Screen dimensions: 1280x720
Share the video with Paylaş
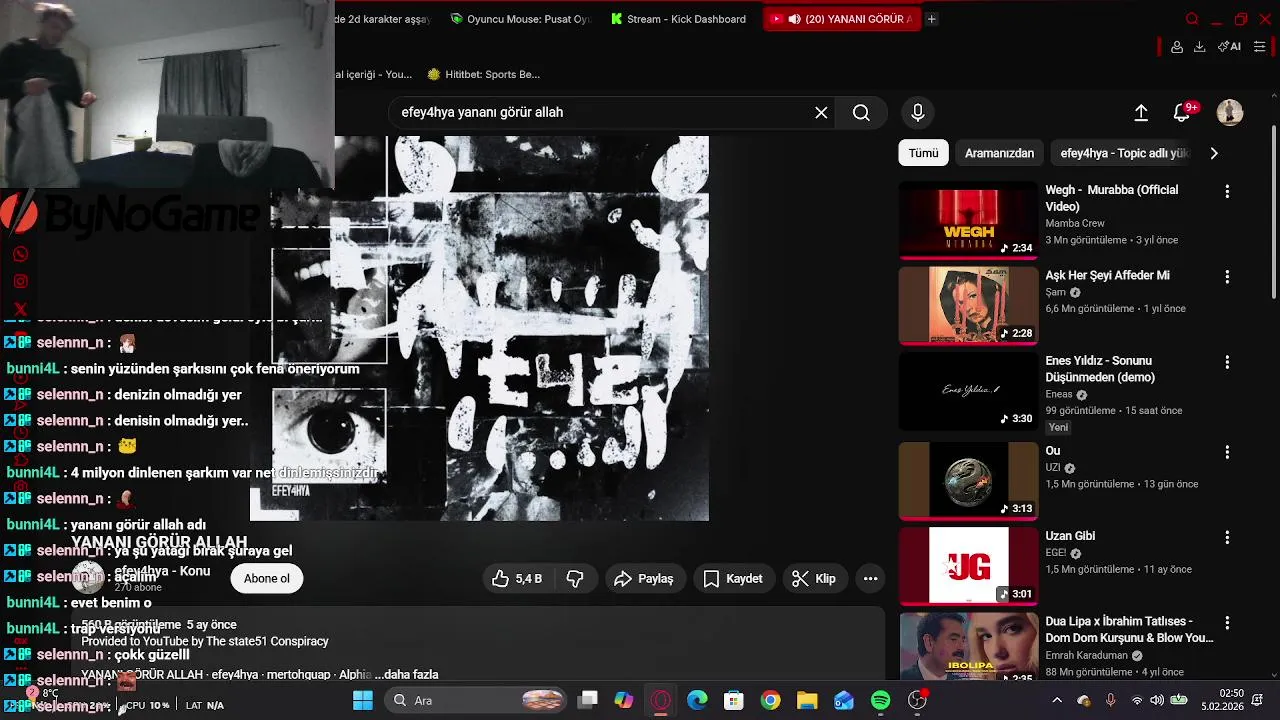[x=644, y=579]
